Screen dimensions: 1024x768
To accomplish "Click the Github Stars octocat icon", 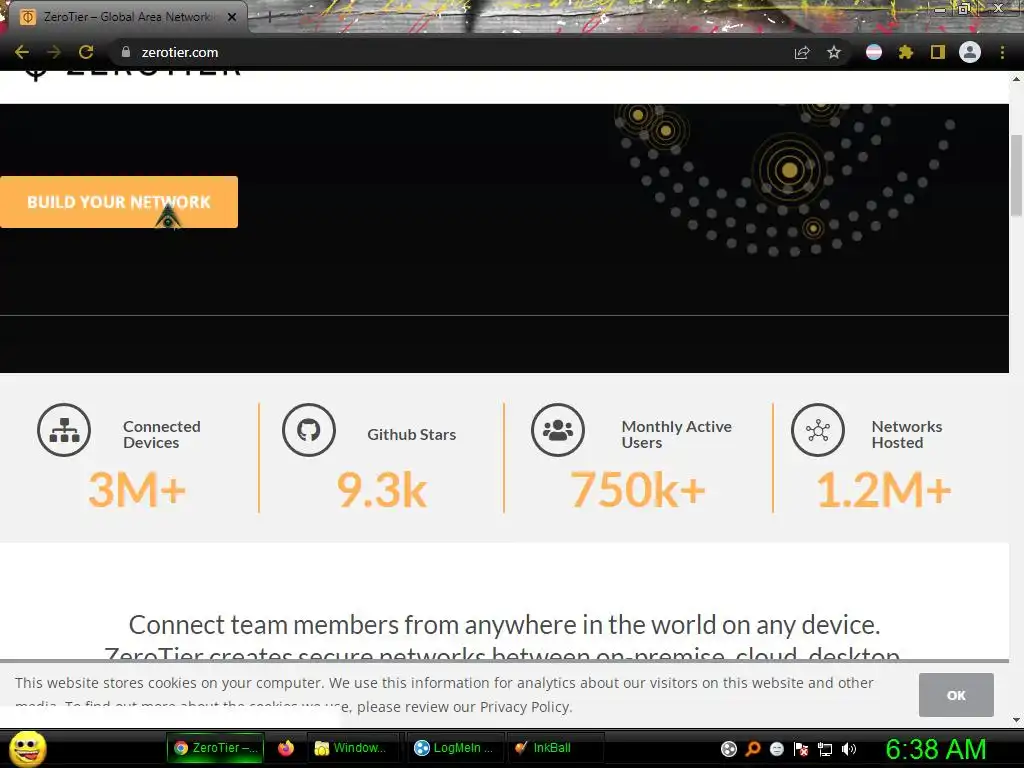I will click(x=309, y=430).
